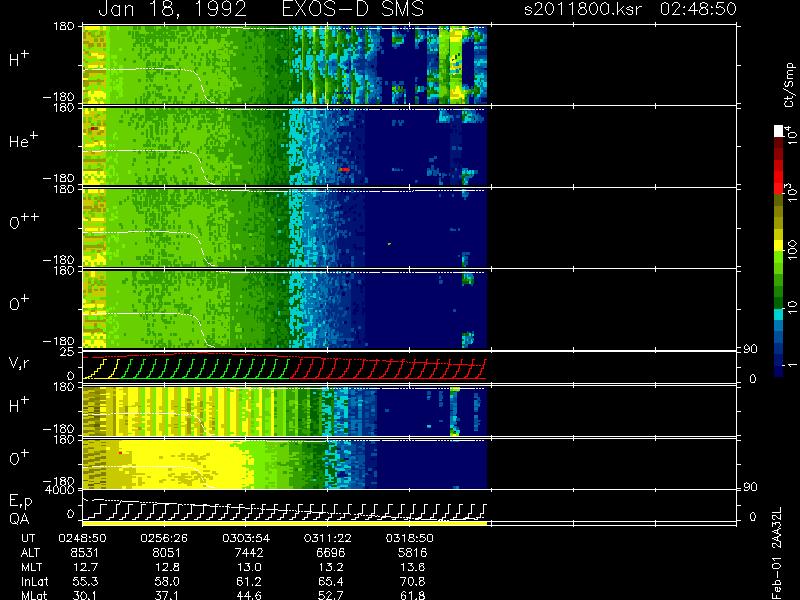Click ALT value "5816"
The image size is (800, 600).
click(412, 553)
